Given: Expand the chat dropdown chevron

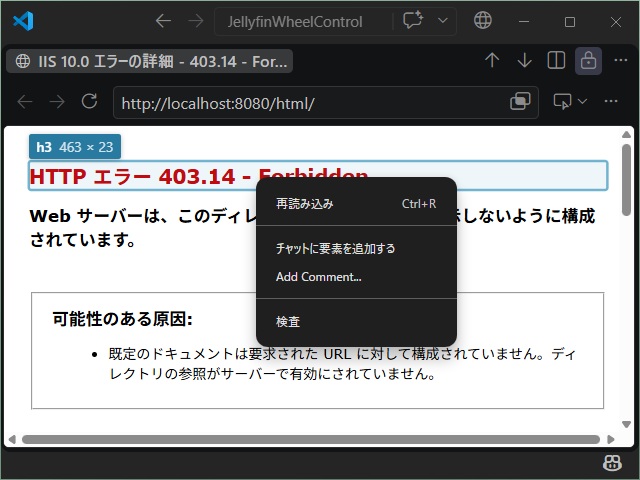Looking at the screenshot, I should click(443, 20).
